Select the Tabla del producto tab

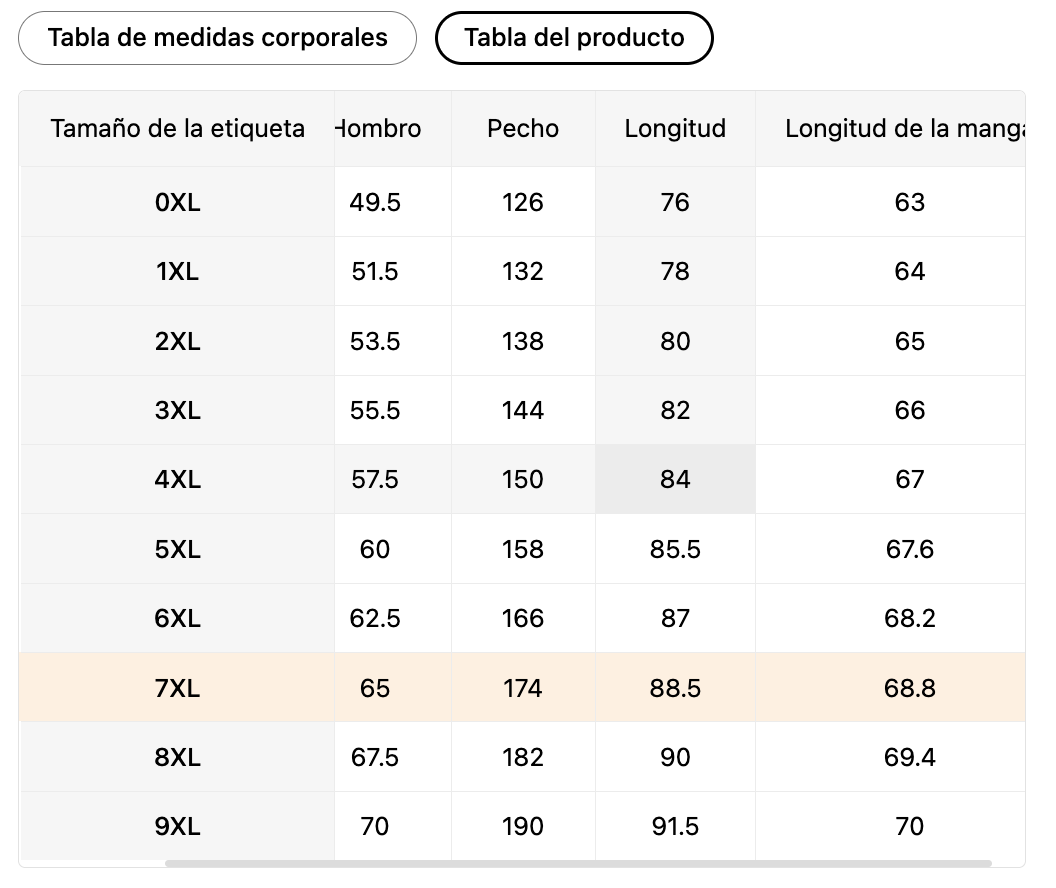coord(574,39)
